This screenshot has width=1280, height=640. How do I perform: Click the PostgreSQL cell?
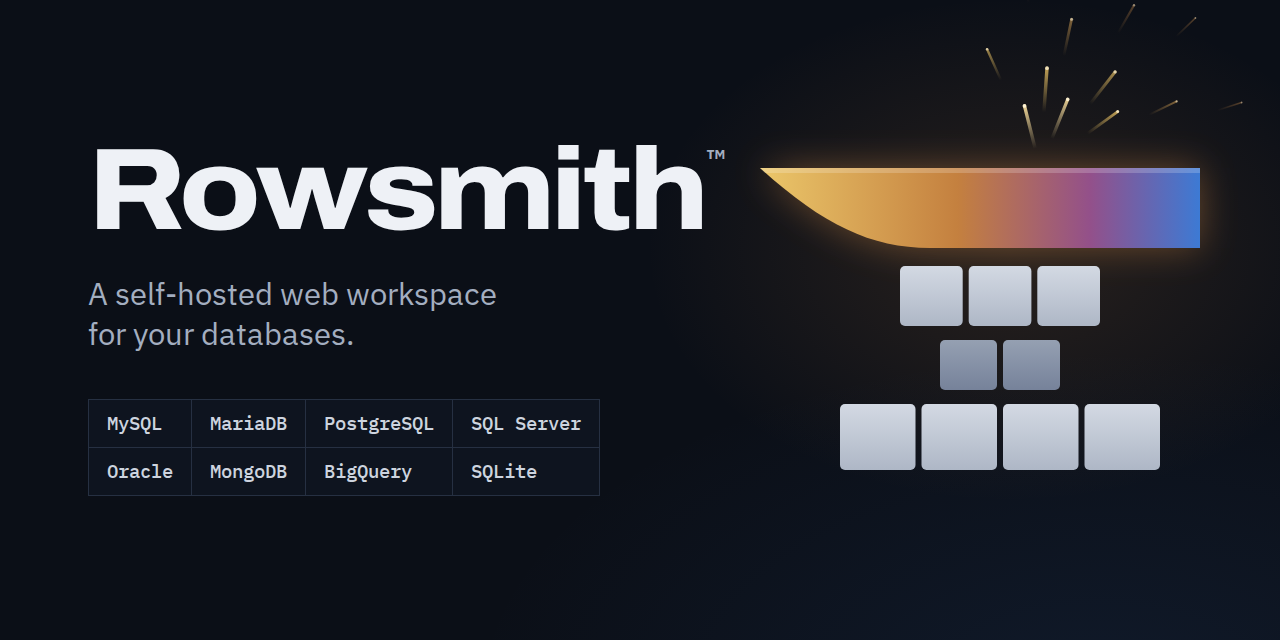click(x=379, y=424)
